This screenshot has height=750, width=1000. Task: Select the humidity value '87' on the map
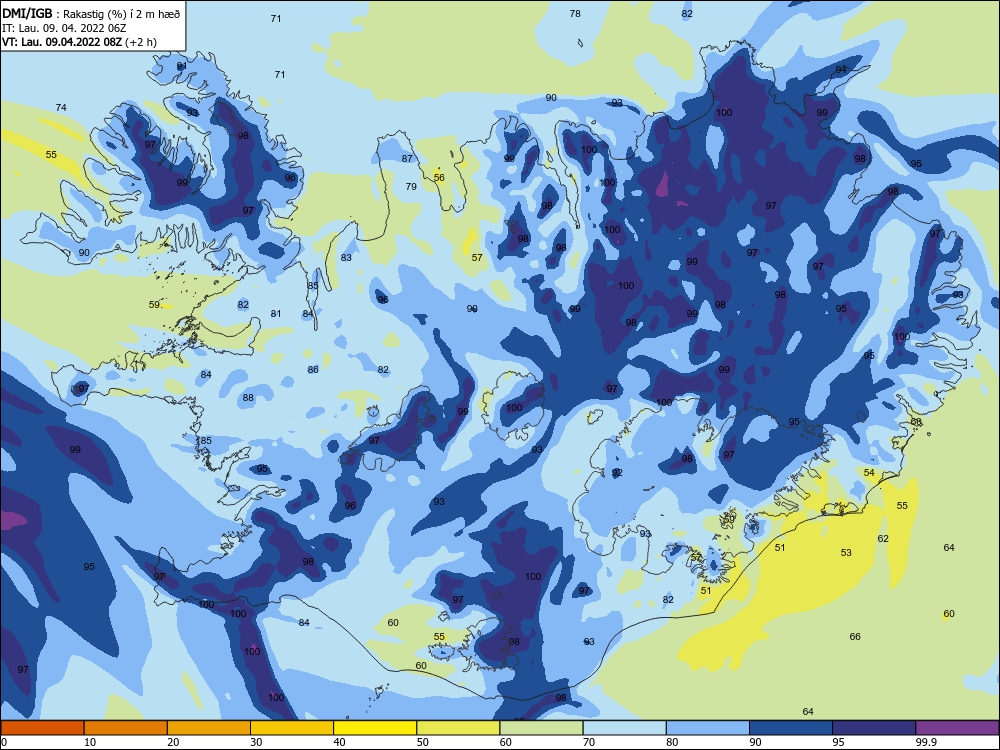tap(408, 159)
